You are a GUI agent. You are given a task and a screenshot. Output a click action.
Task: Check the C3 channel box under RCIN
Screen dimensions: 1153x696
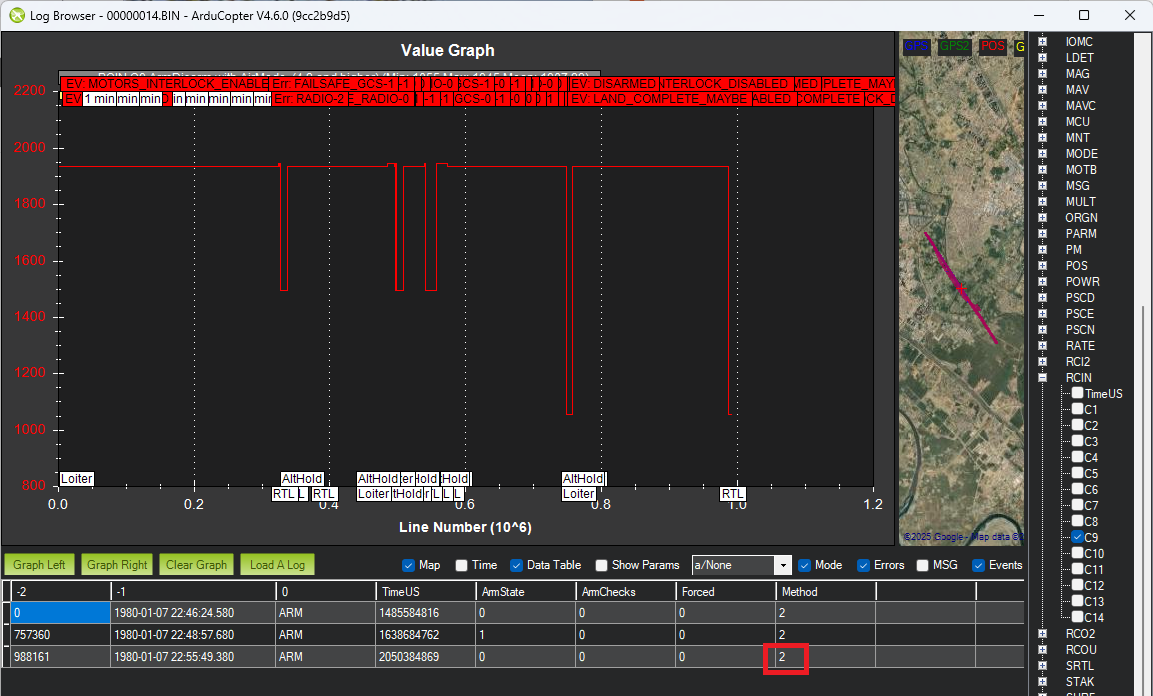point(1077,441)
